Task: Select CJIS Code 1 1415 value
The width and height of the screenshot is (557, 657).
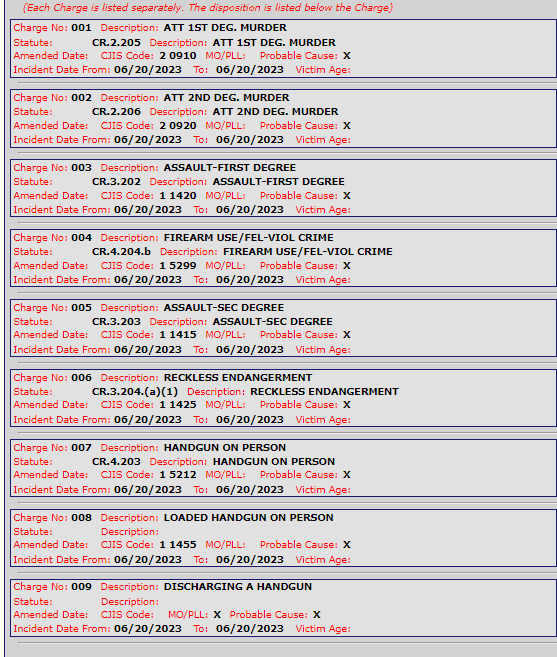Action: (178, 335)
